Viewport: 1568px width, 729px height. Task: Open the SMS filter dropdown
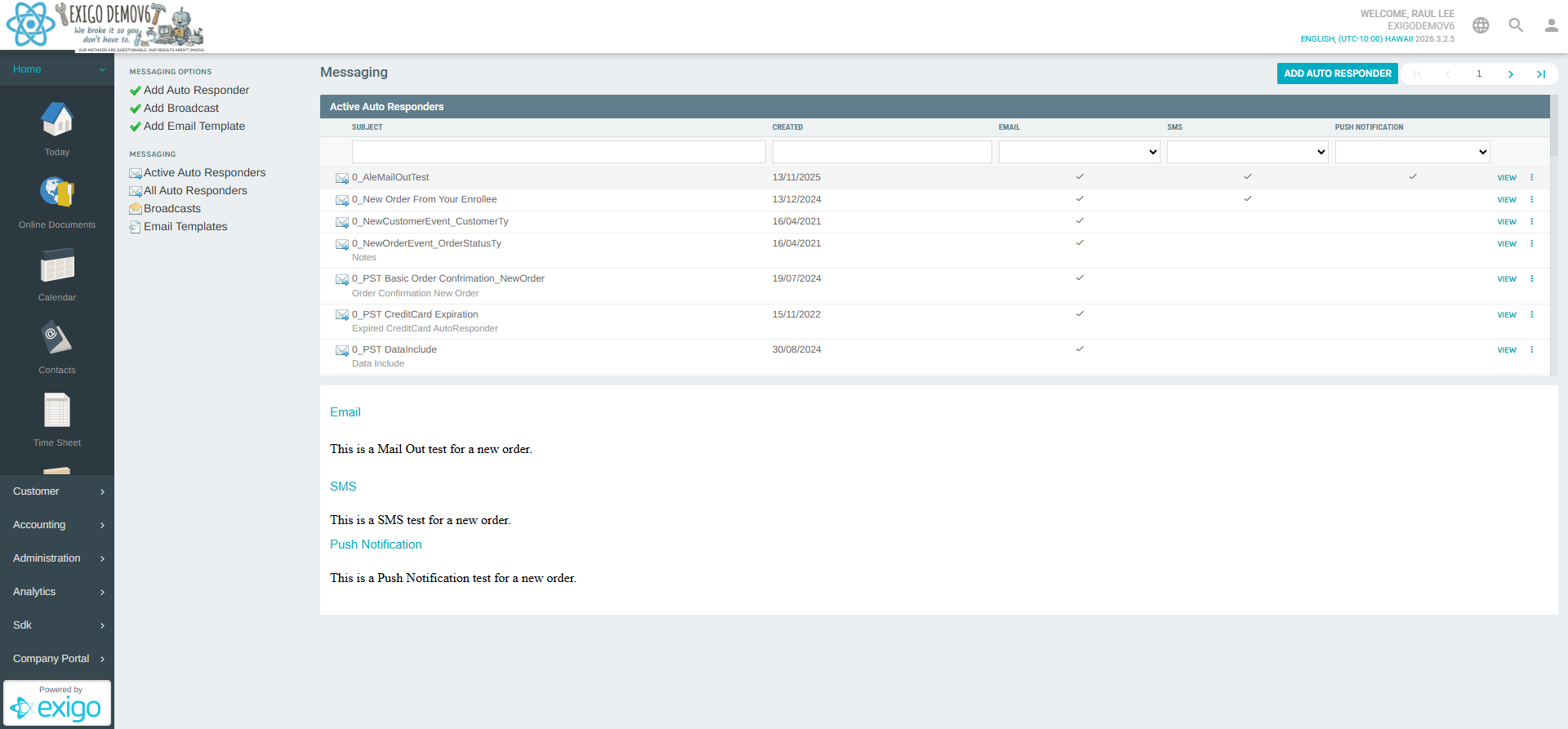(1247, 152)
